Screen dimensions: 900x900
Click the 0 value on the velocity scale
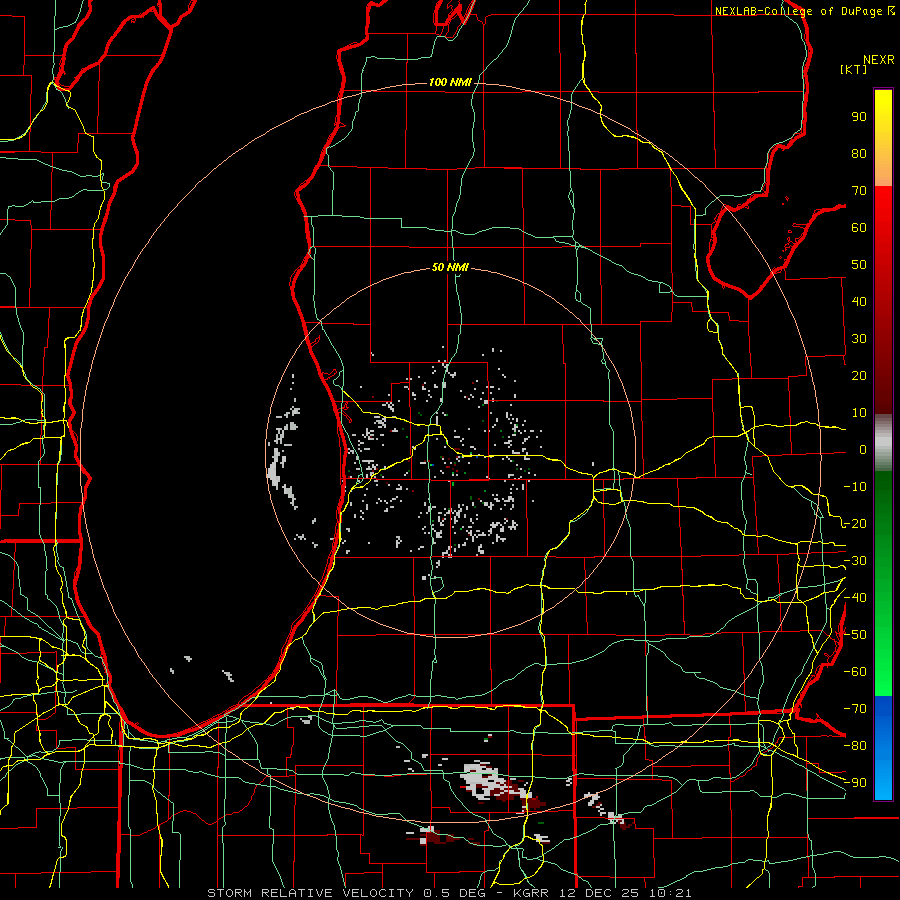863,450
